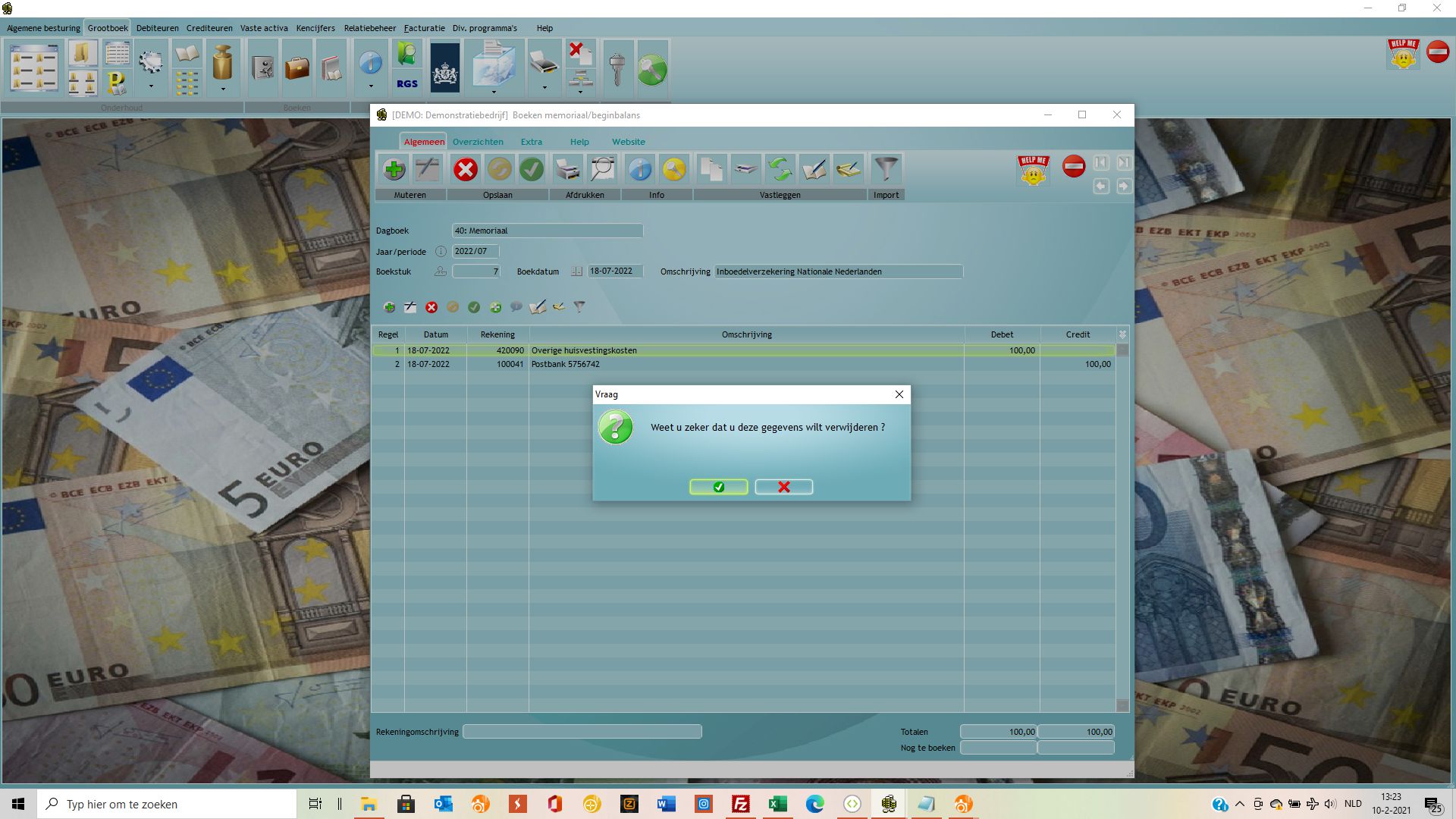Click the scanner icon under Vastleggen

(745, 169)
